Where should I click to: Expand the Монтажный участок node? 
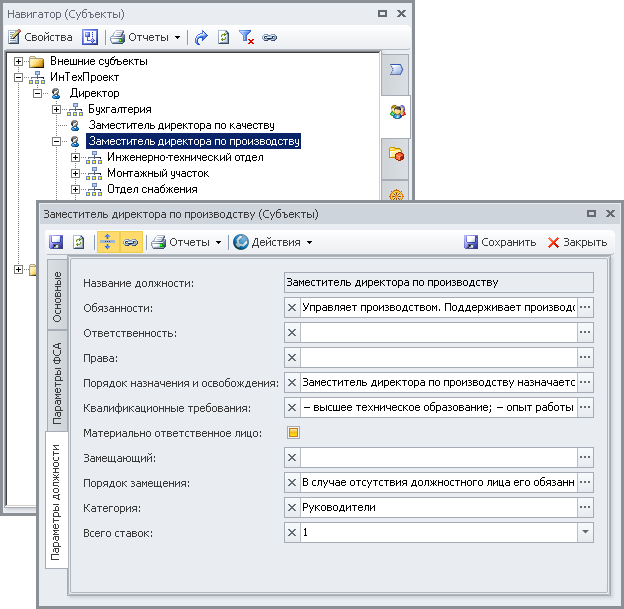(x=75, y=174)
